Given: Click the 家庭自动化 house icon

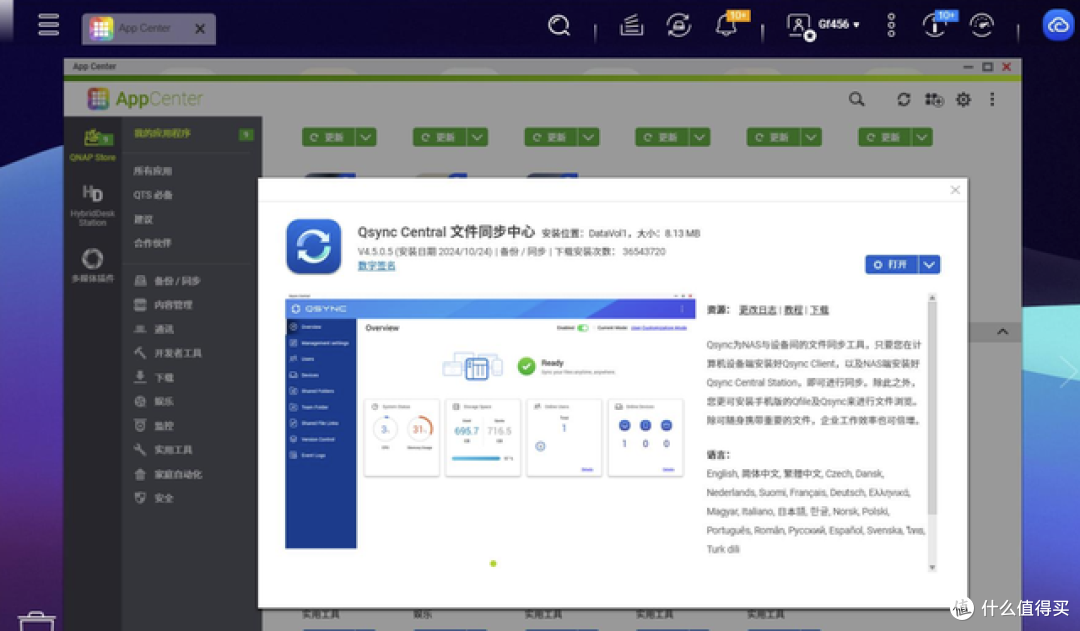Looking at the screenshot, I should pos(140,474).
